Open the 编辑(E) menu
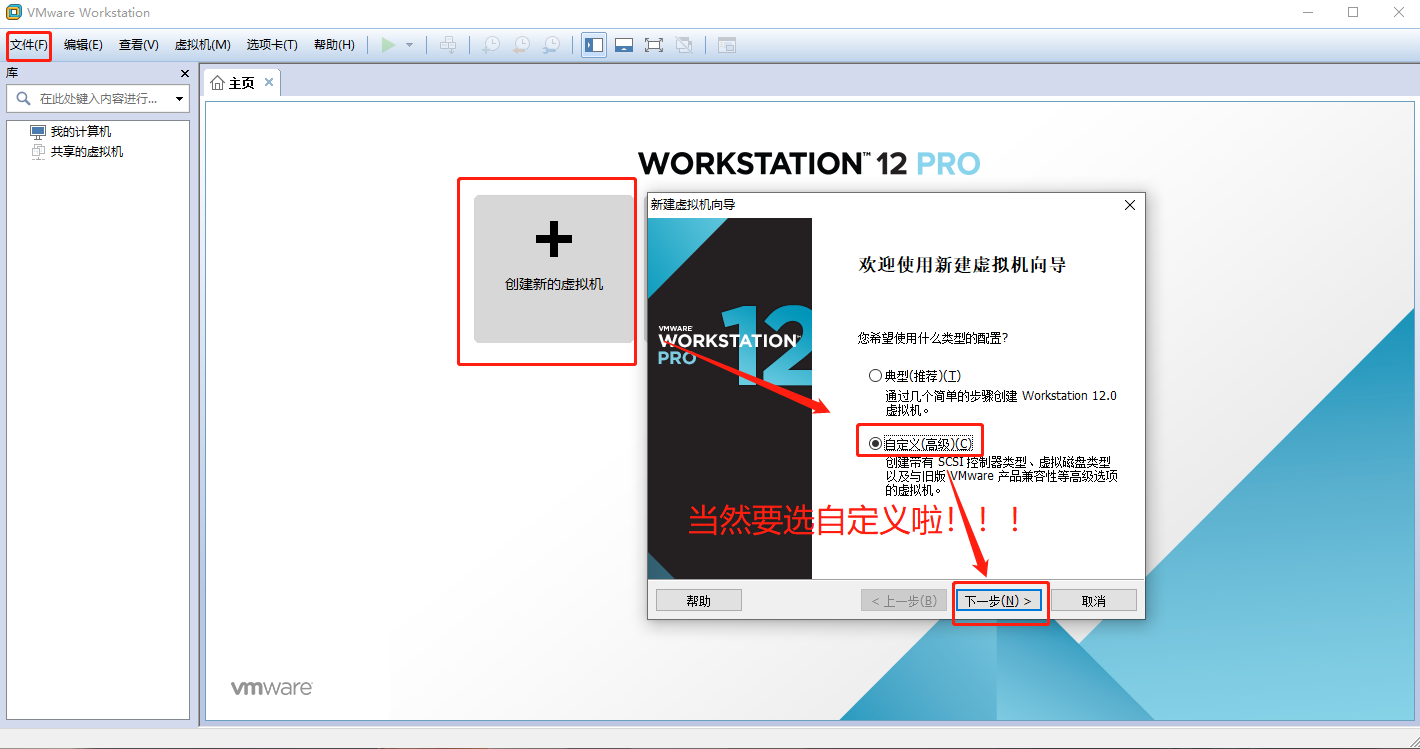 83,45
